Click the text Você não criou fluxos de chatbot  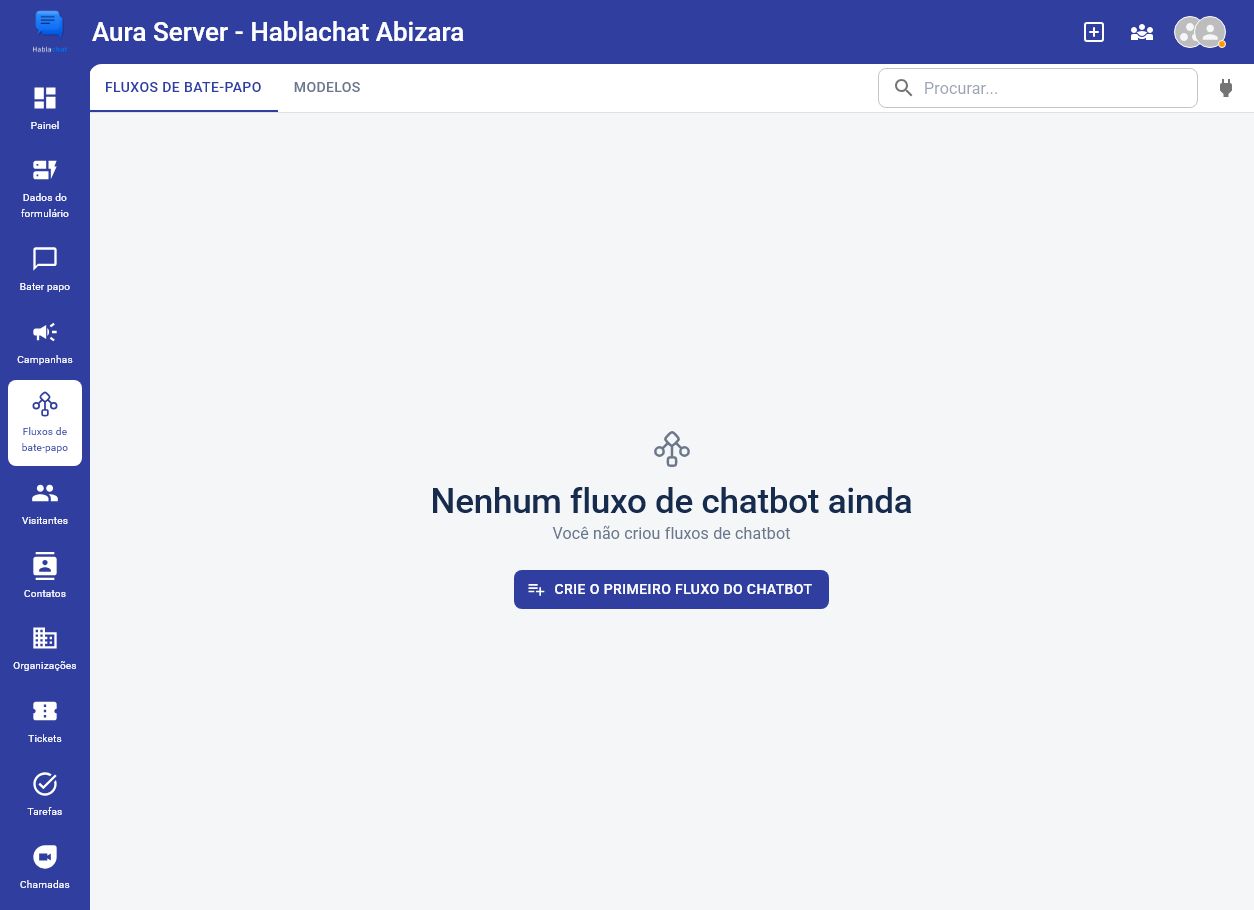(x=671, y=534)
